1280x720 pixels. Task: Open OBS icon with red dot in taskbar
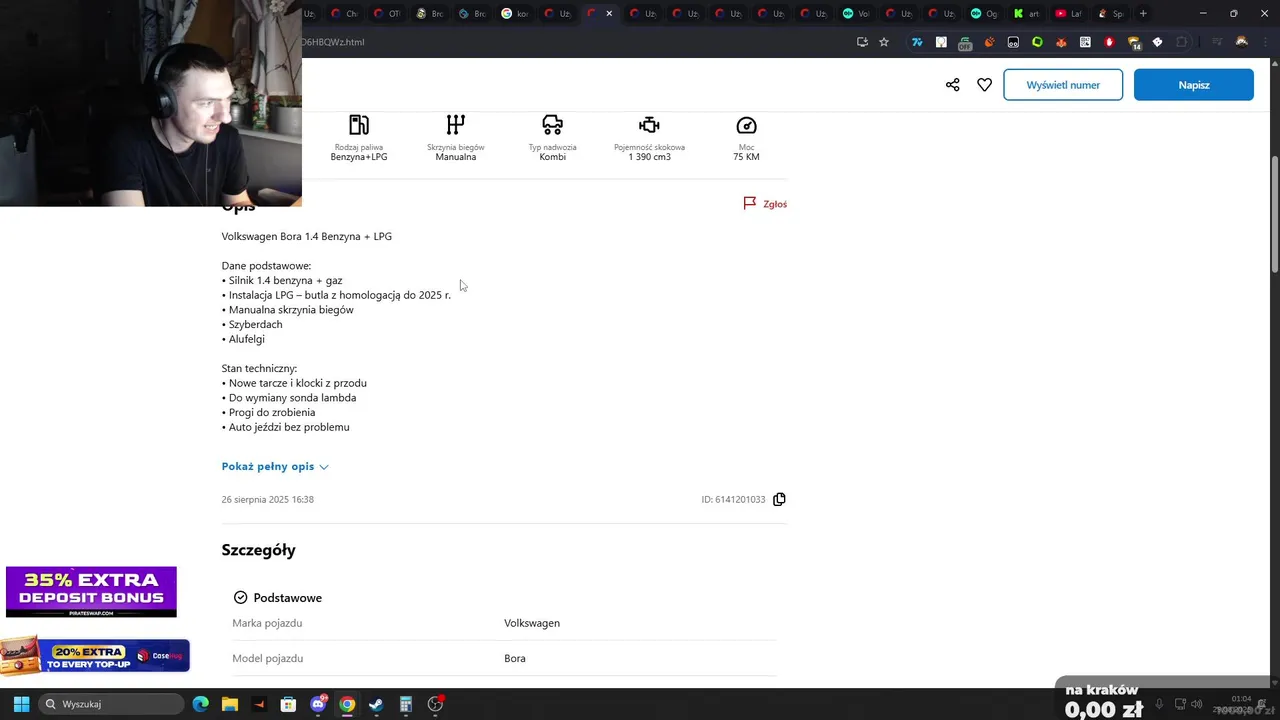(x=435, y=704)
